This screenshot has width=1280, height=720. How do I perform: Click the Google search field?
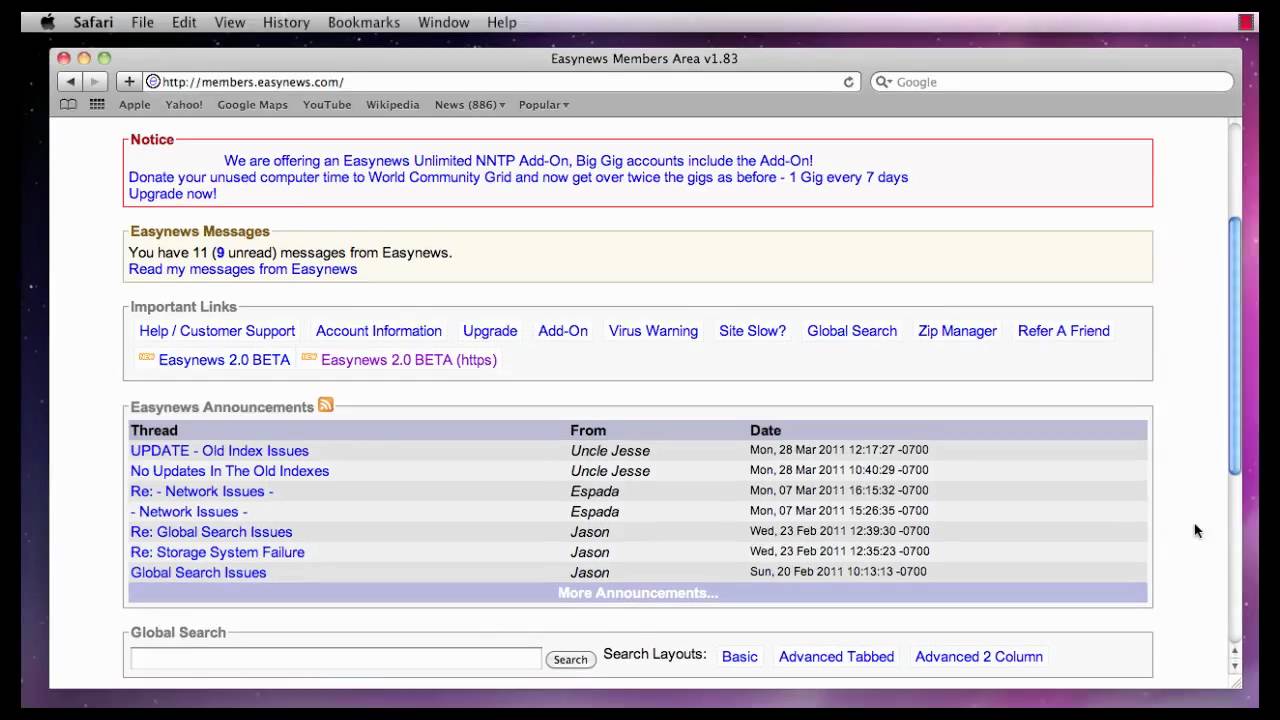point(1052,82)
